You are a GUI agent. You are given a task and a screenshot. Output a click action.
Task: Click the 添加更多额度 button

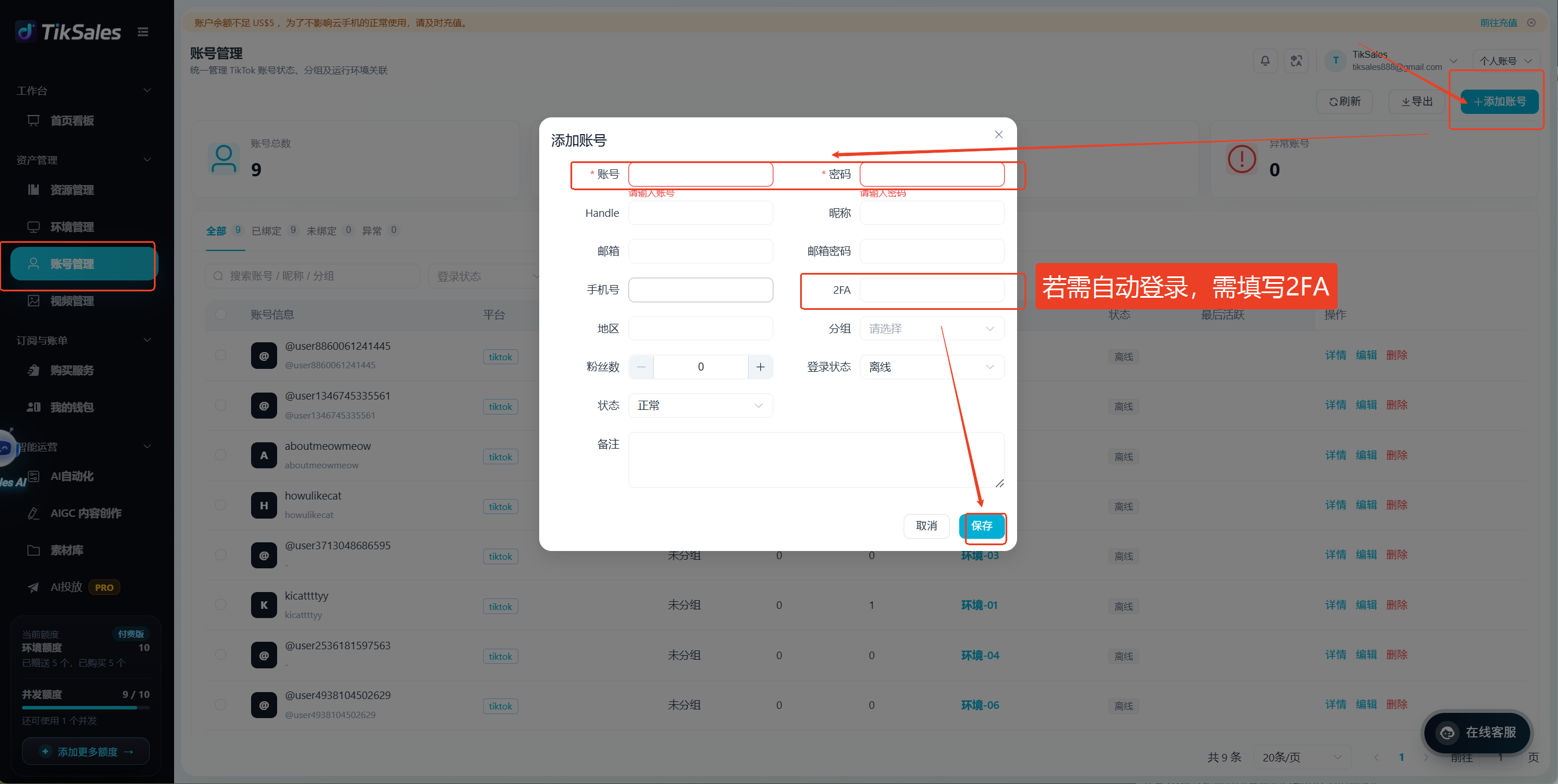[x=86, y=752]
